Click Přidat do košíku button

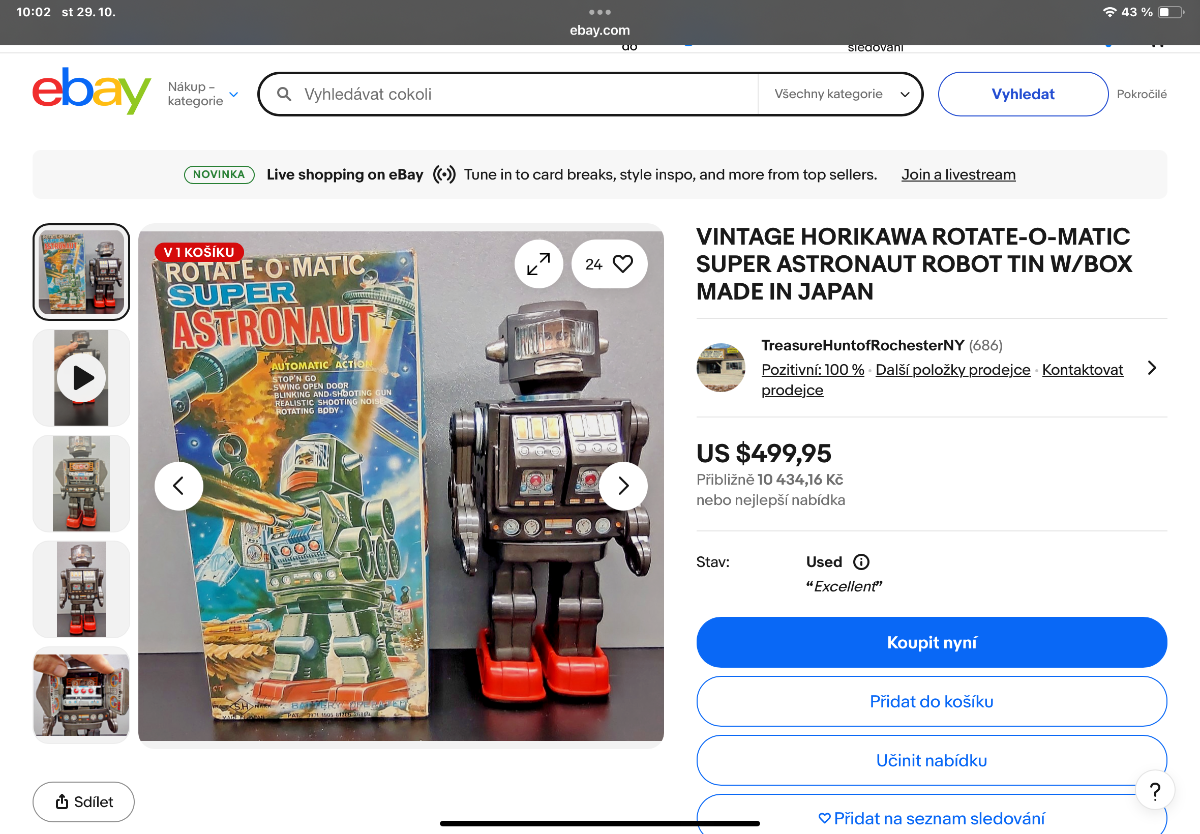932,701
